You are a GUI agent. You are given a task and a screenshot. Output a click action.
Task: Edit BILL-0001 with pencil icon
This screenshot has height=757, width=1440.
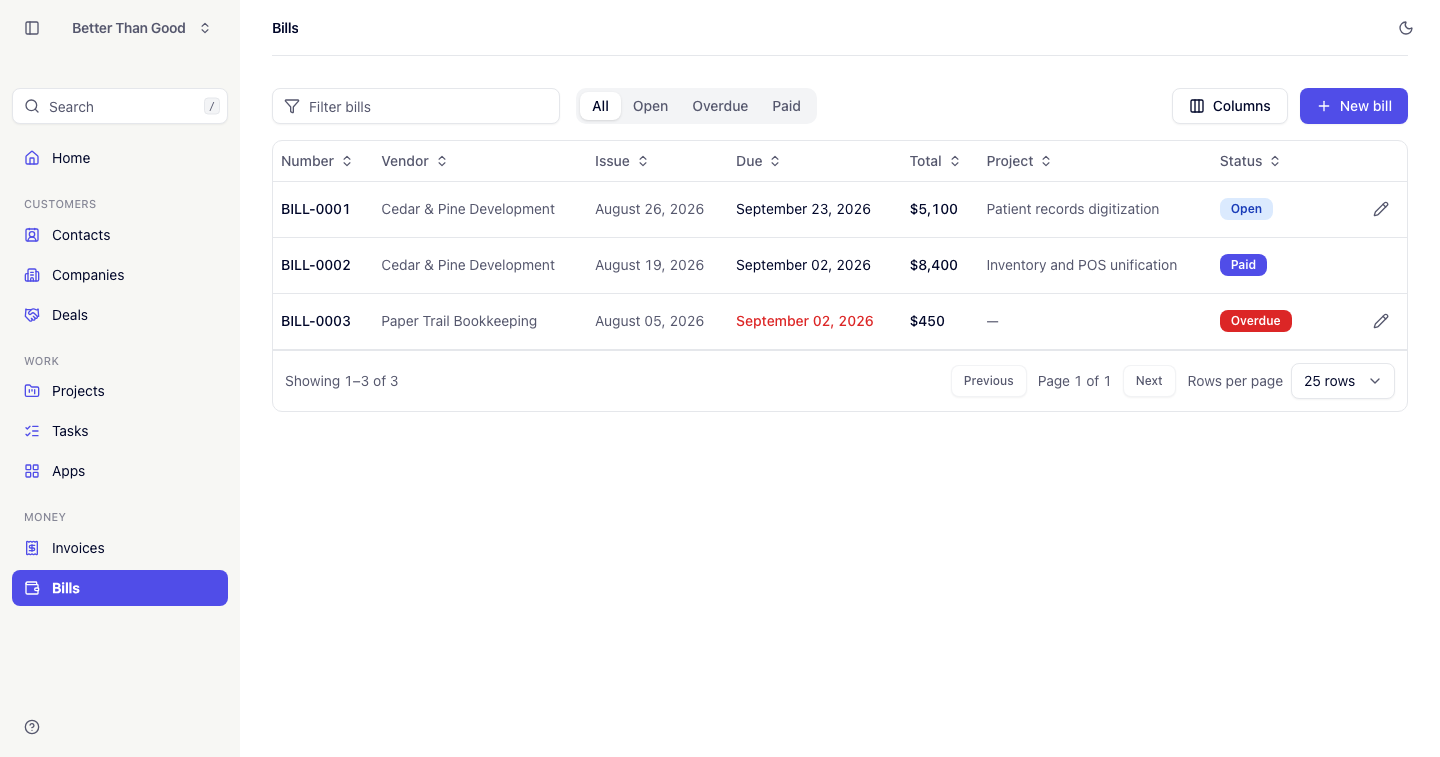(x=1381, y=209)
